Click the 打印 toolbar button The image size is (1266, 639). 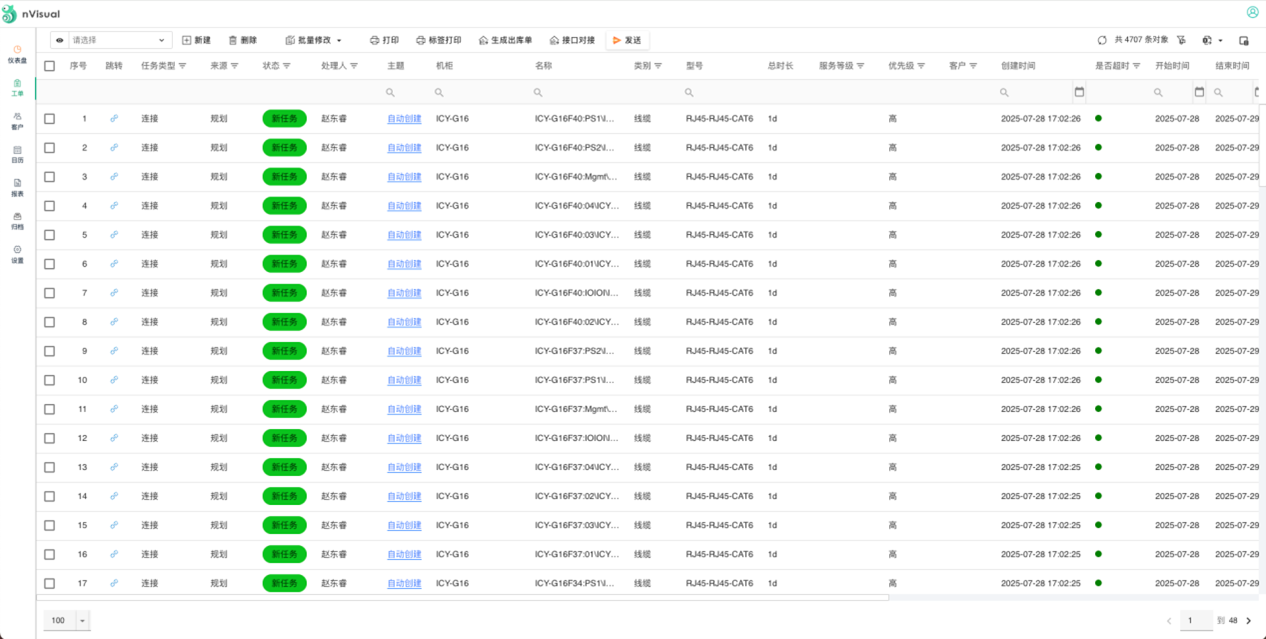pos(385,40)
